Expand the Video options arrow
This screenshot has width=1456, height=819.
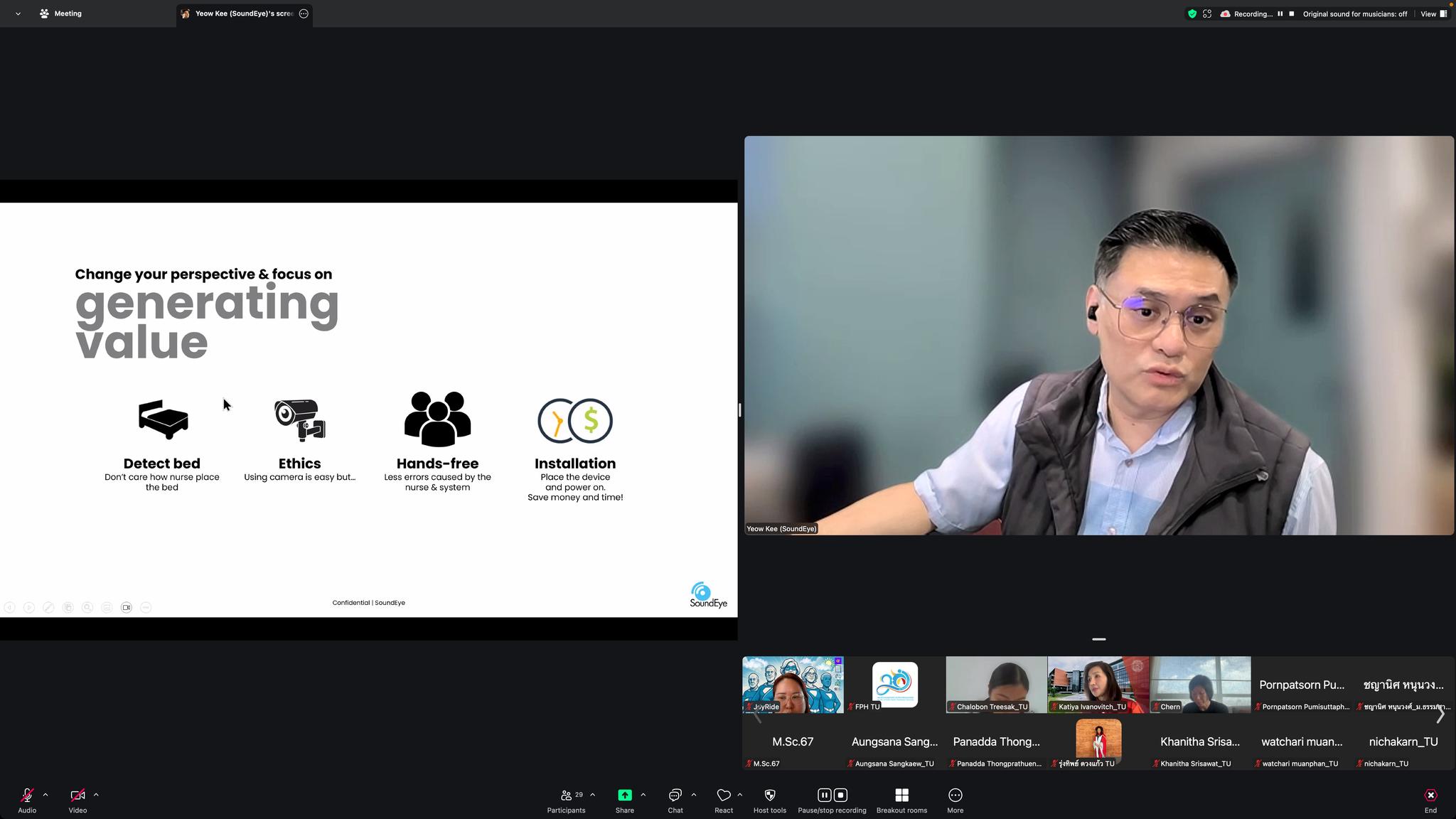pyautogui.click(x=96, y=795)
